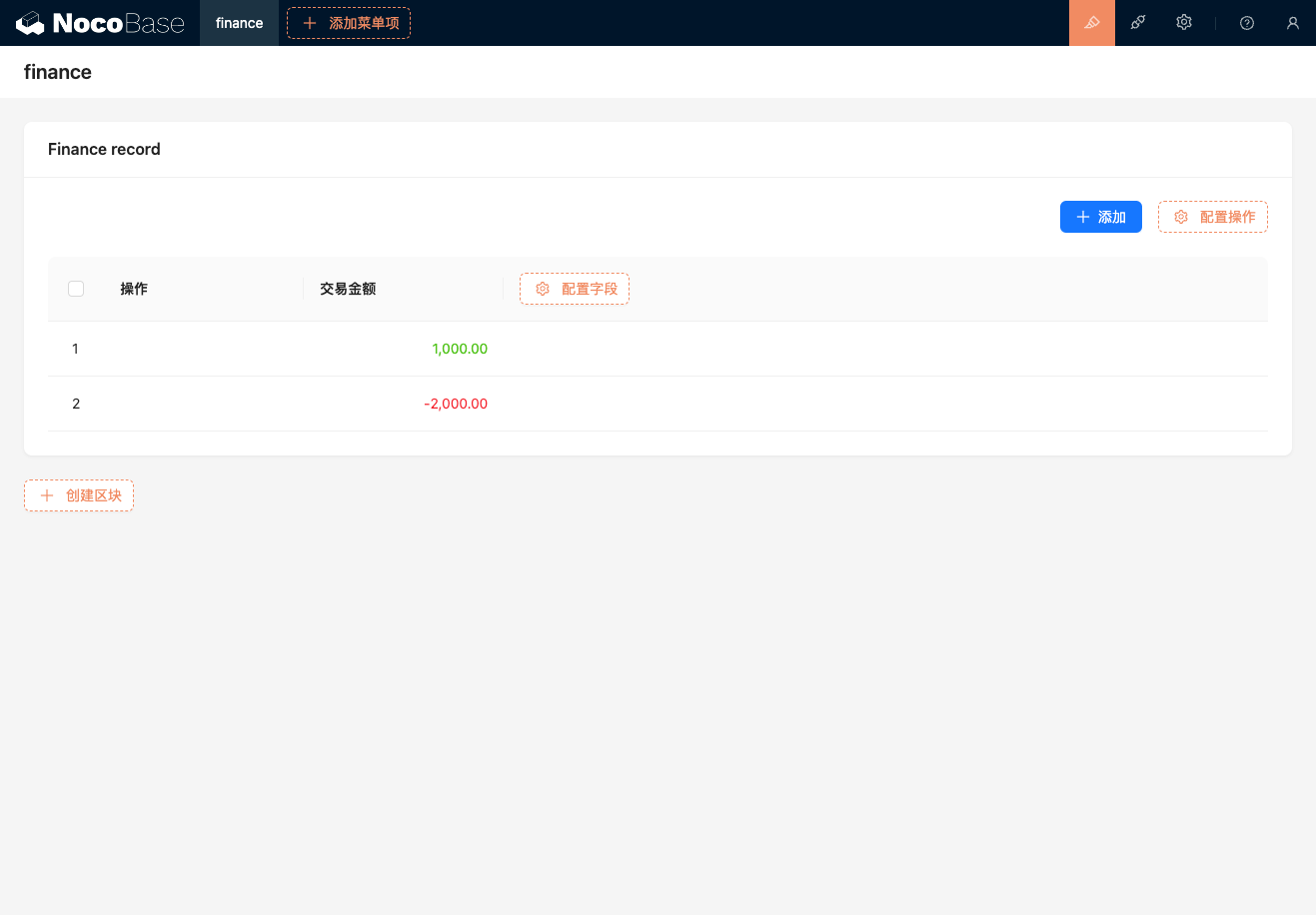Click plus icon in 创建区块 button
The height and width of the screenshot is (915, 1316).
47,495
